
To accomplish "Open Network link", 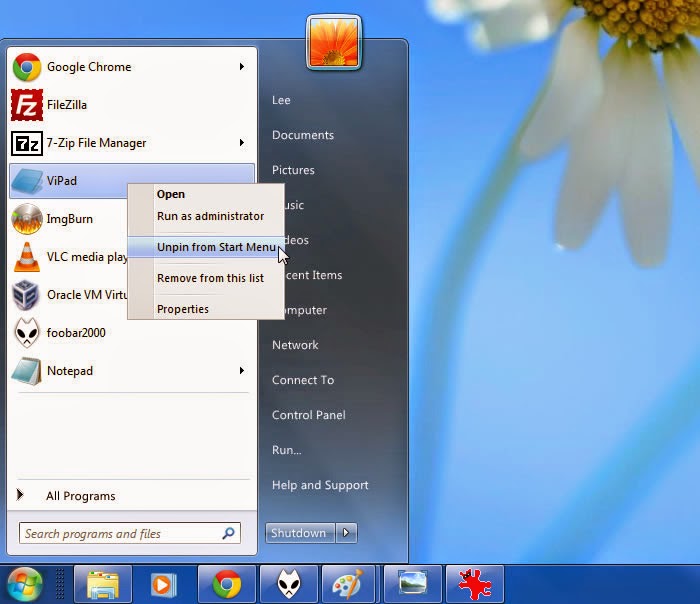I will 295,345.
